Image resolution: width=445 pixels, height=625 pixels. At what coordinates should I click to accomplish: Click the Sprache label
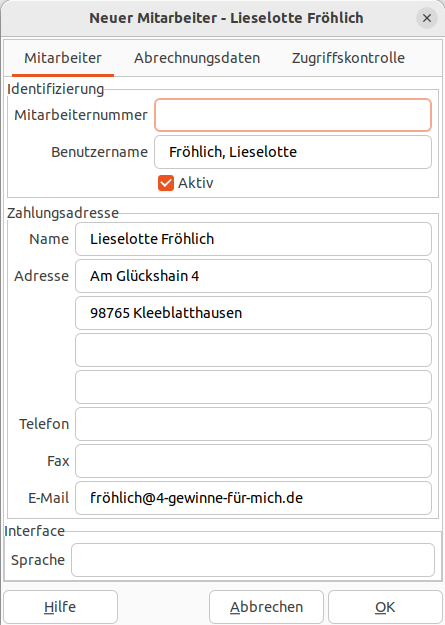coord(38,560)
